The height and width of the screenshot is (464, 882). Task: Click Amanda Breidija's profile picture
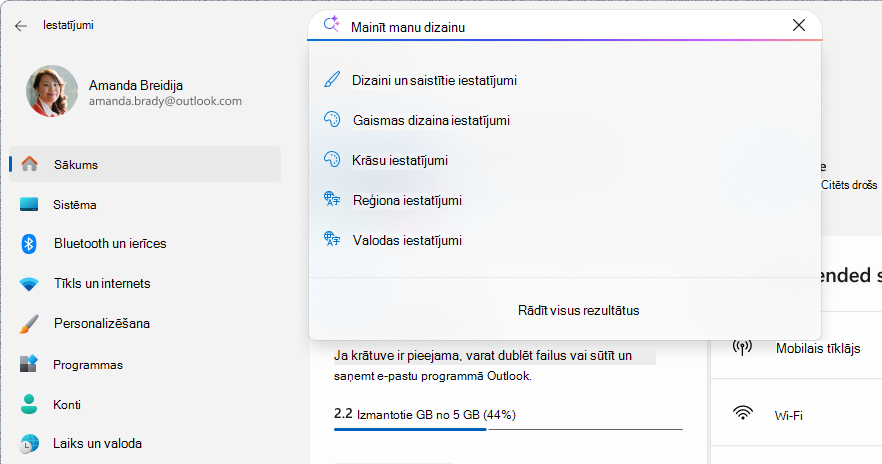pos(52,91)
